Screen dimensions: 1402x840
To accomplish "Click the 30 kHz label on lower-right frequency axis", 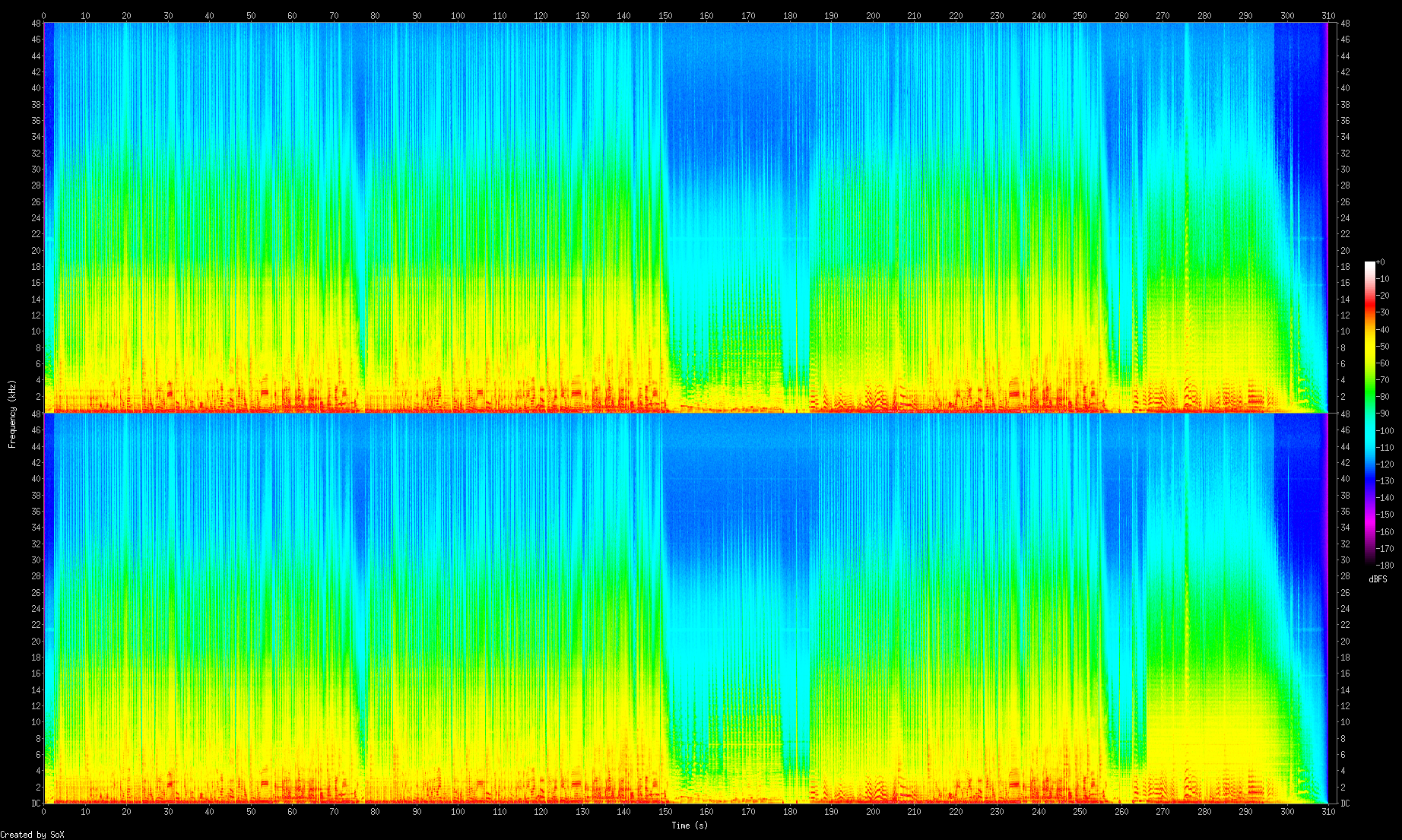I will pos(1344,560).
